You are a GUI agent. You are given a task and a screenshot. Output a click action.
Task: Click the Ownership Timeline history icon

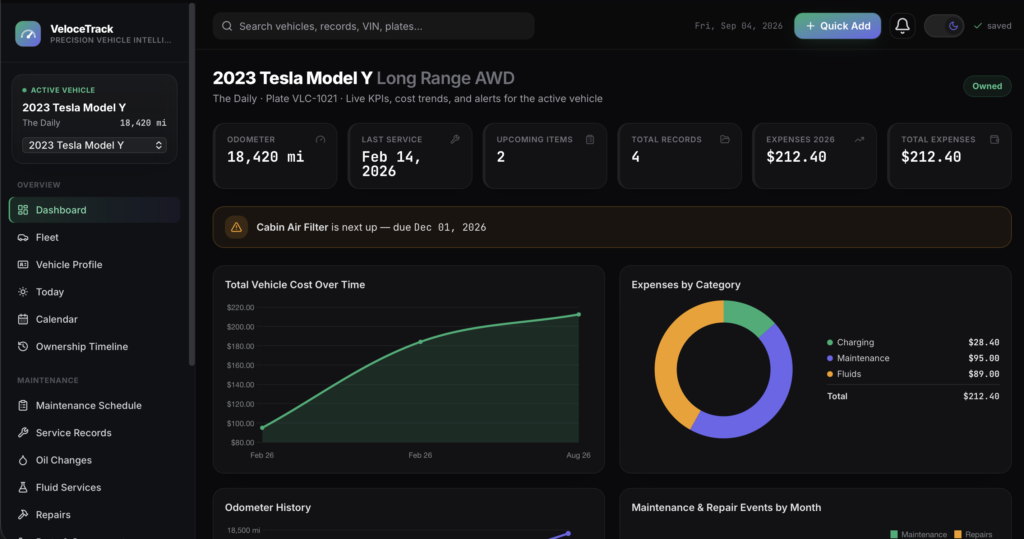point(23,346)
